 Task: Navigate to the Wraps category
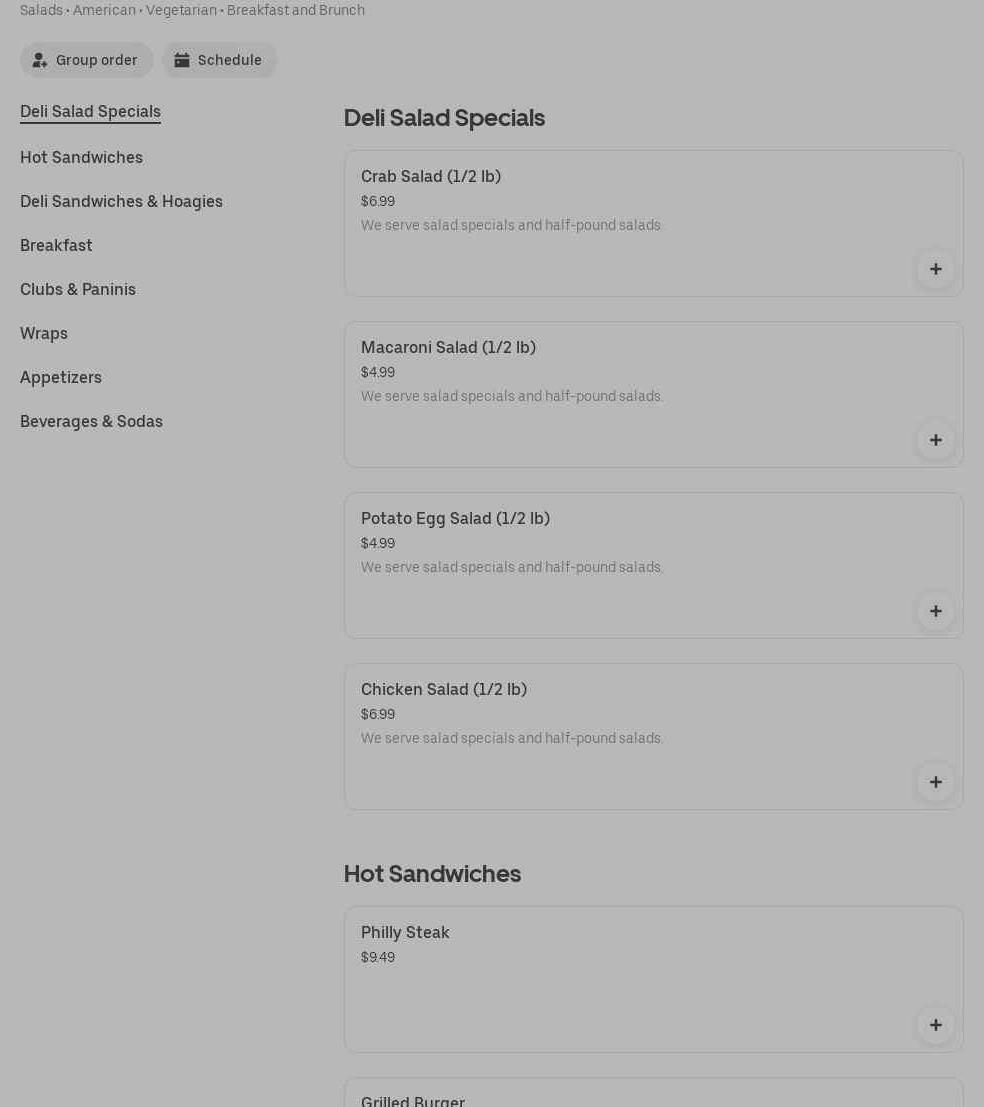(x=44, y=334)
